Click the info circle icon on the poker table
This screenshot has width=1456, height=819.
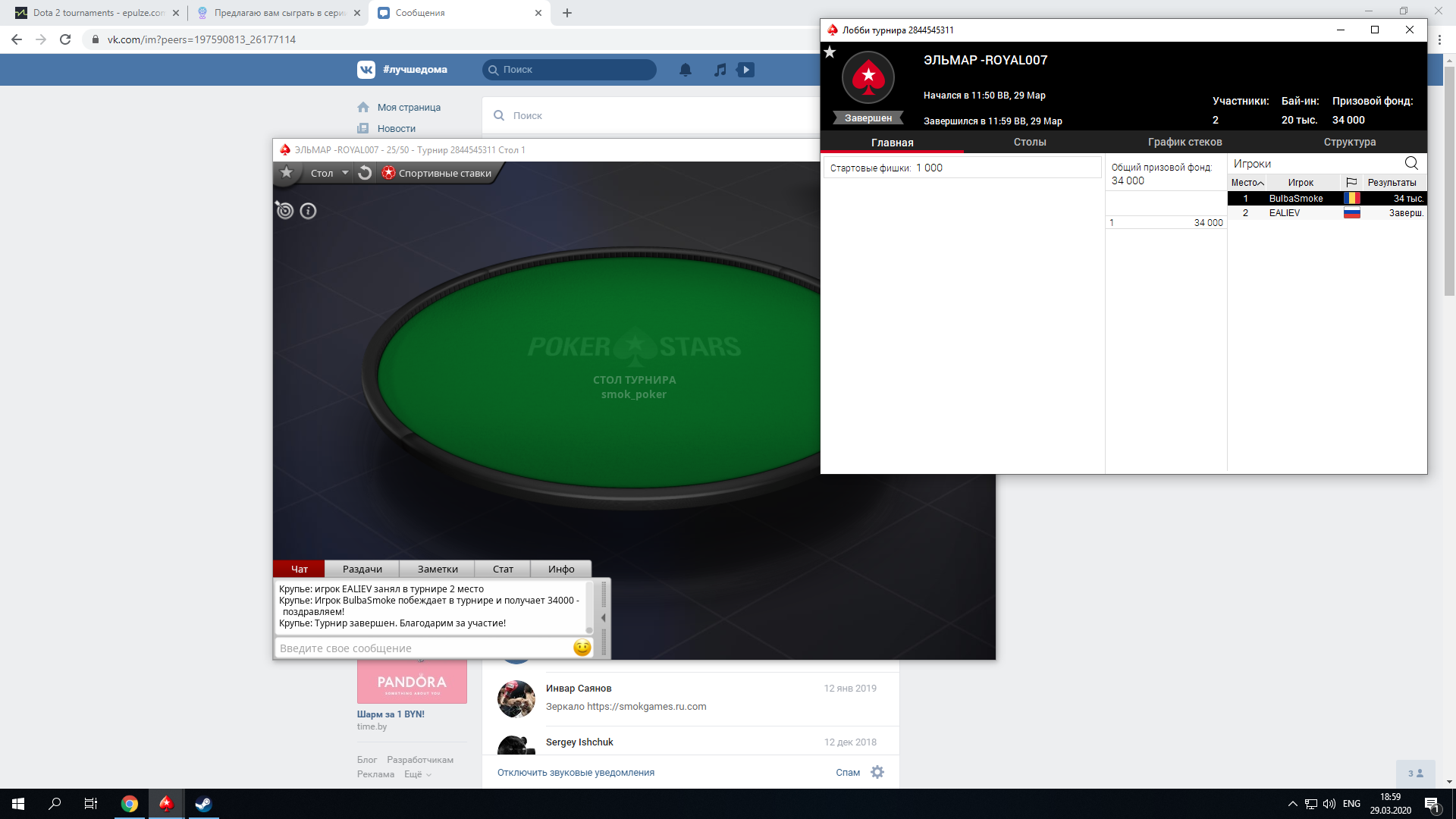click(x=308, y=211)
